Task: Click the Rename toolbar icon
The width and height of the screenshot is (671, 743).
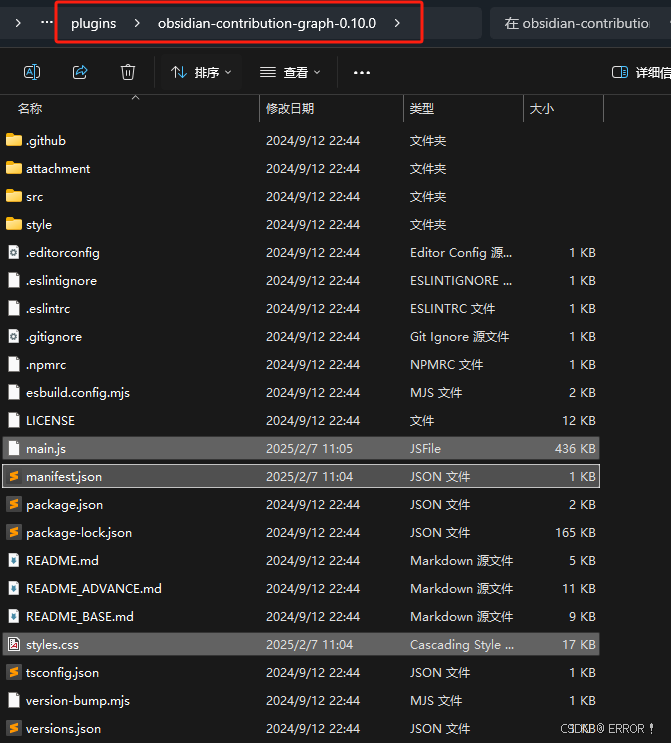Action: [32, 72]
